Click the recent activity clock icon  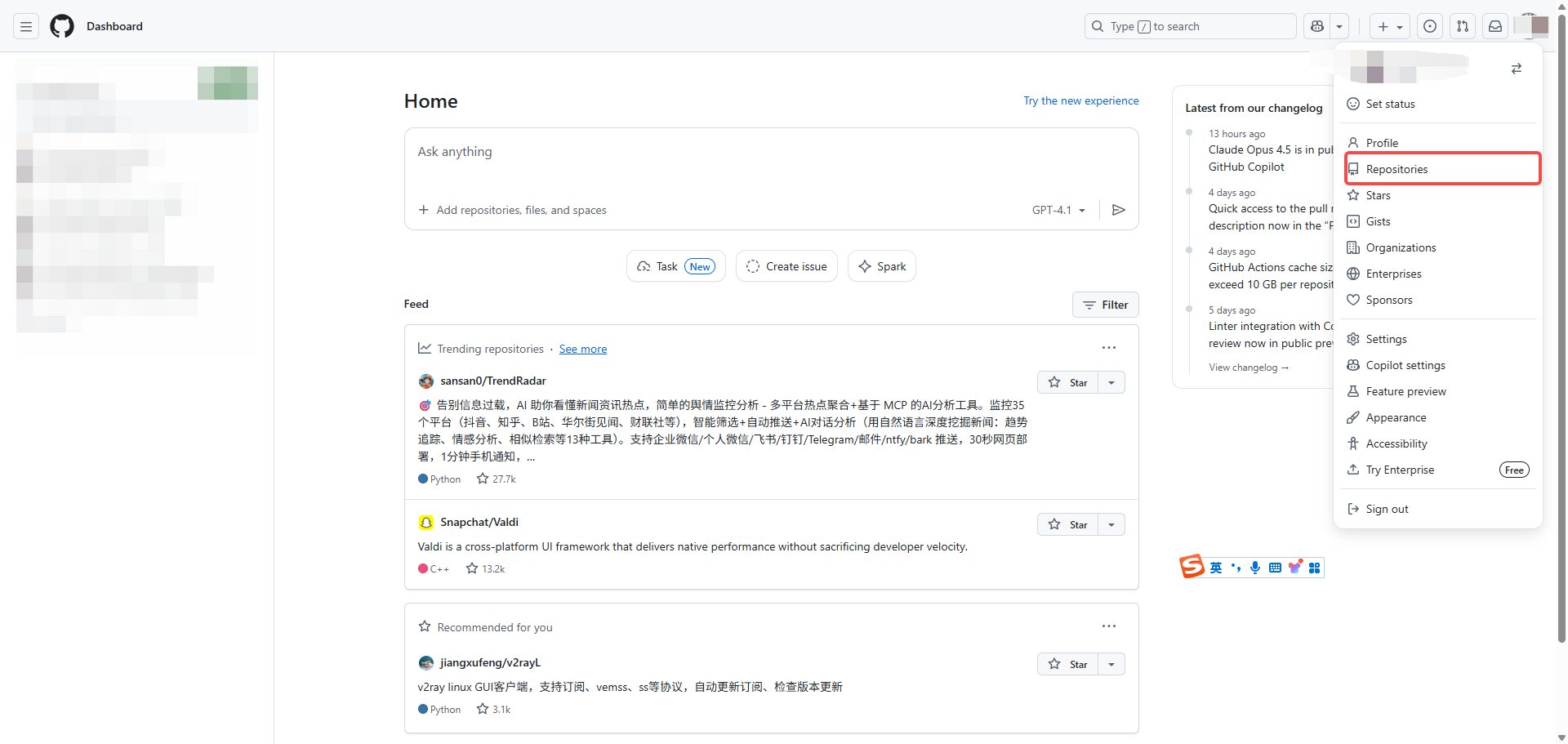click(x=1430, y=26)
